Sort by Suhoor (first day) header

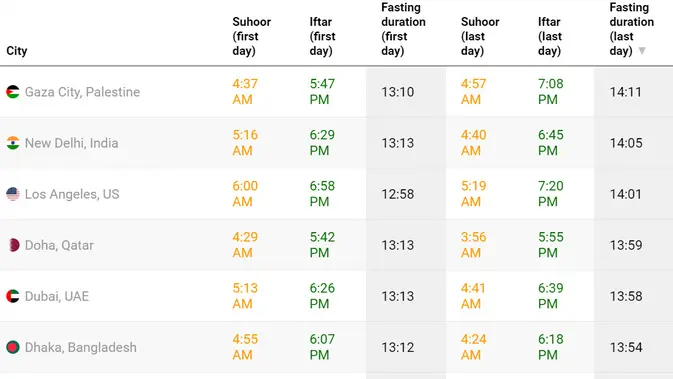click(x=252, y=36)
